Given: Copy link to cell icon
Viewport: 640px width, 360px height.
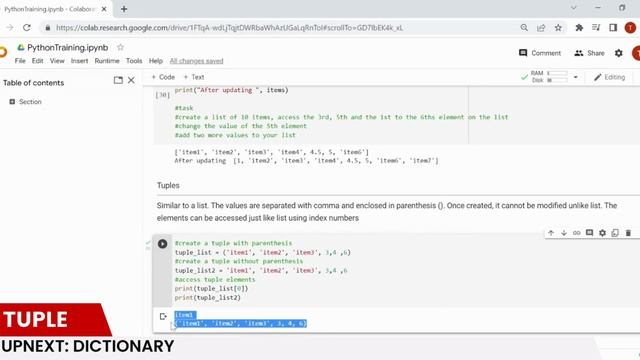Looking at the screenshot, I should [576, 233].
